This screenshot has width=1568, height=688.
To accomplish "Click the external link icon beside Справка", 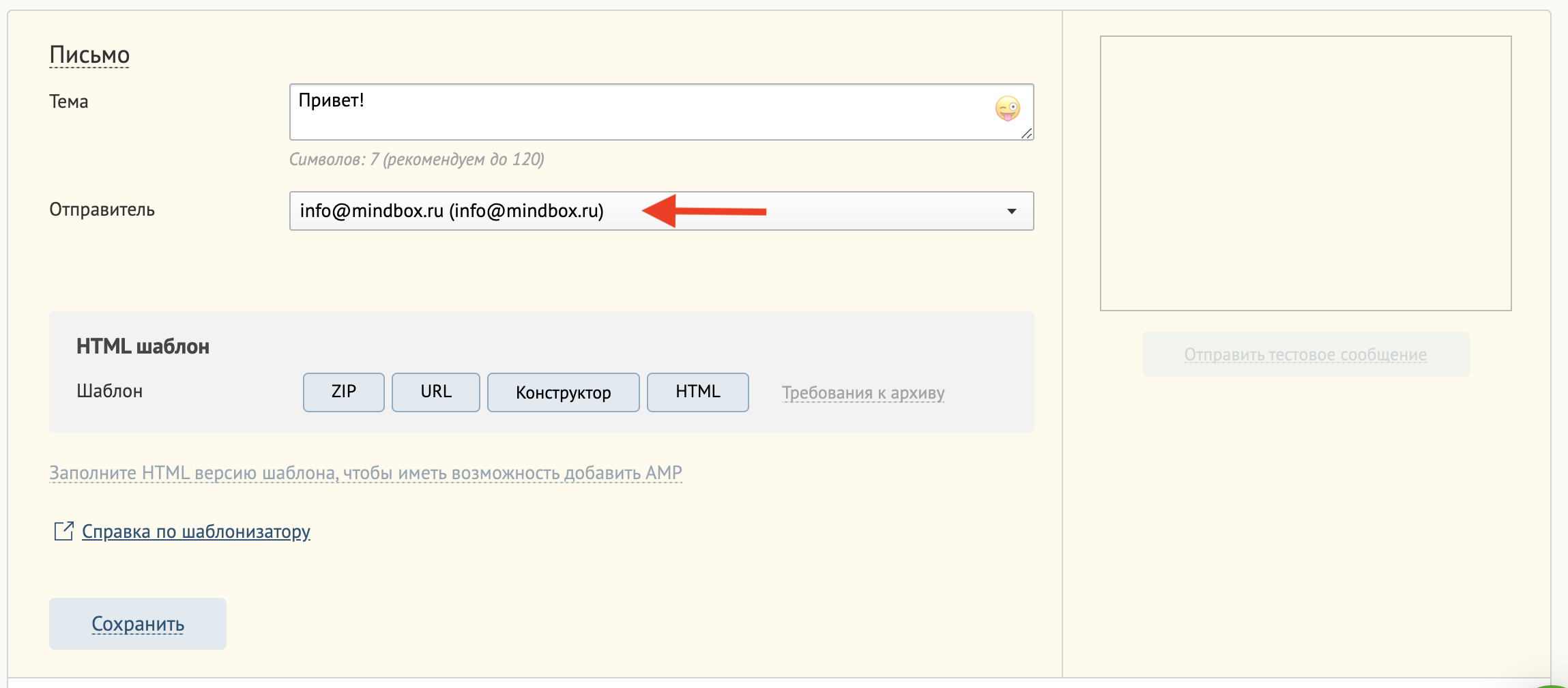I will (x=63, y=531).
